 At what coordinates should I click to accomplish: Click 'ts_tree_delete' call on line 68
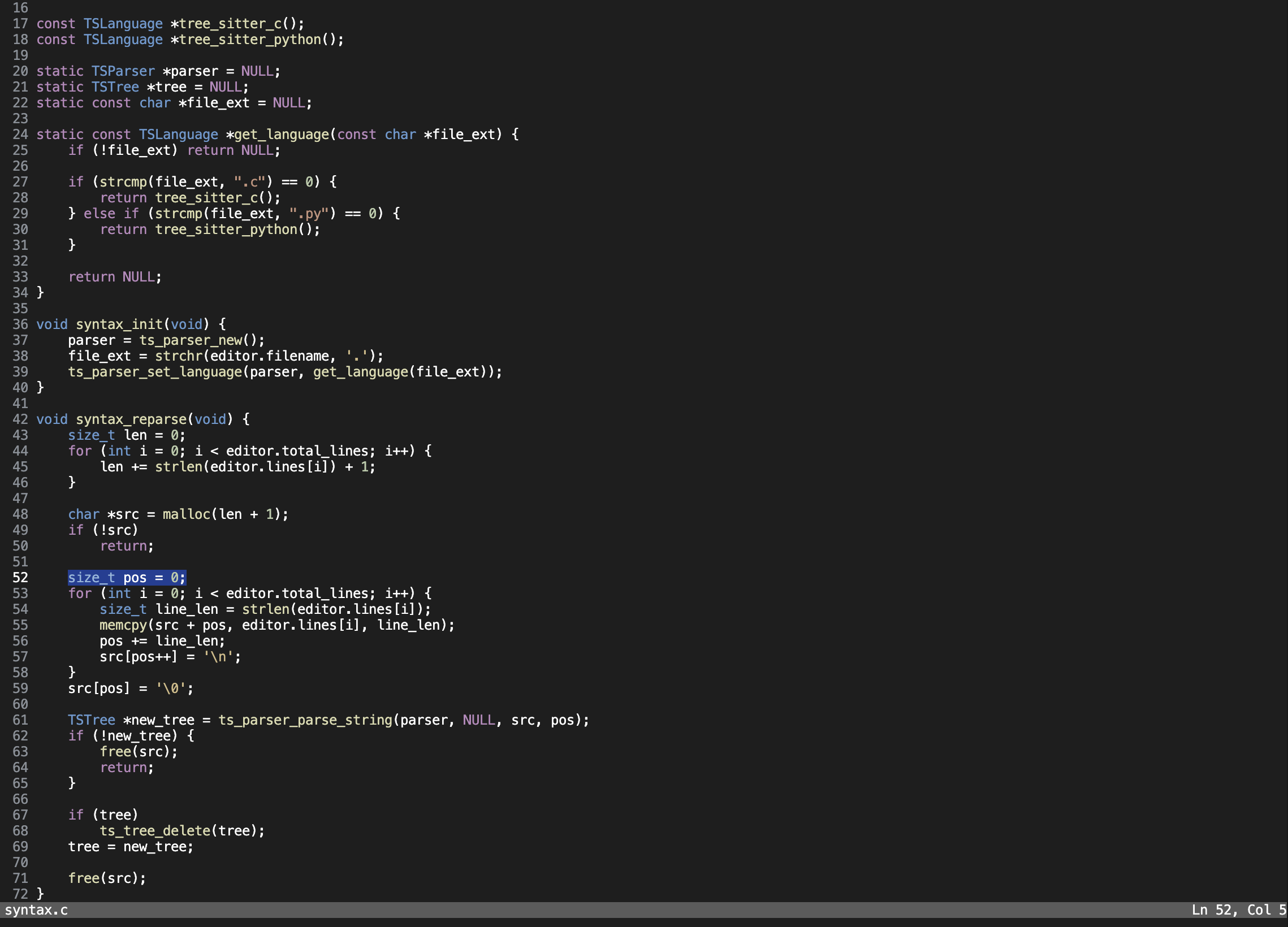tap(155, 831)
